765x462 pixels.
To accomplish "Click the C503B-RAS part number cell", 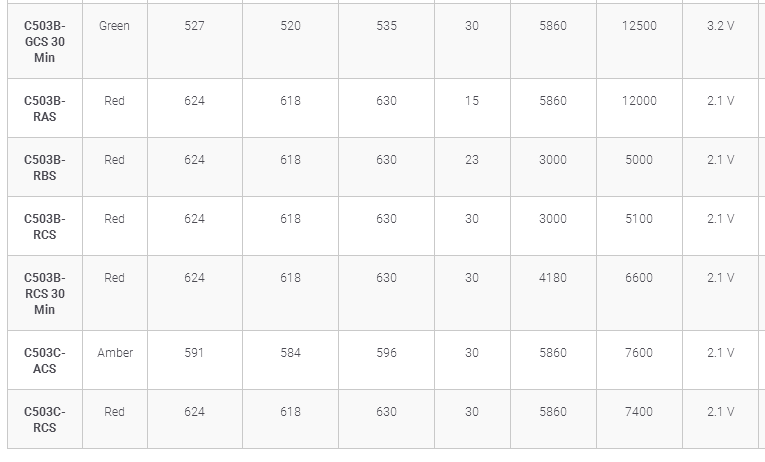I will 44,108.
